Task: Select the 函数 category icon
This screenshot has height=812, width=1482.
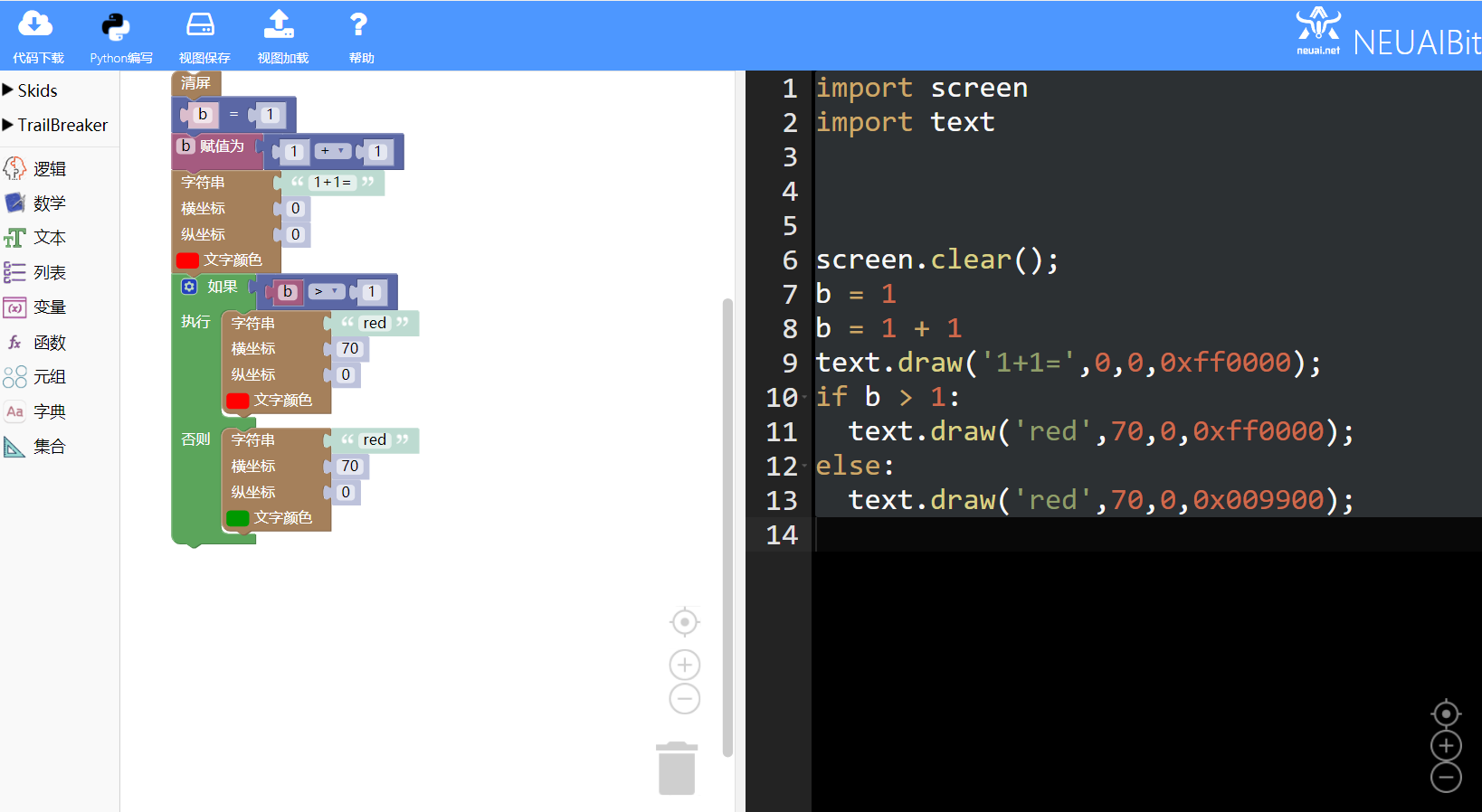Action: point(14,342)
